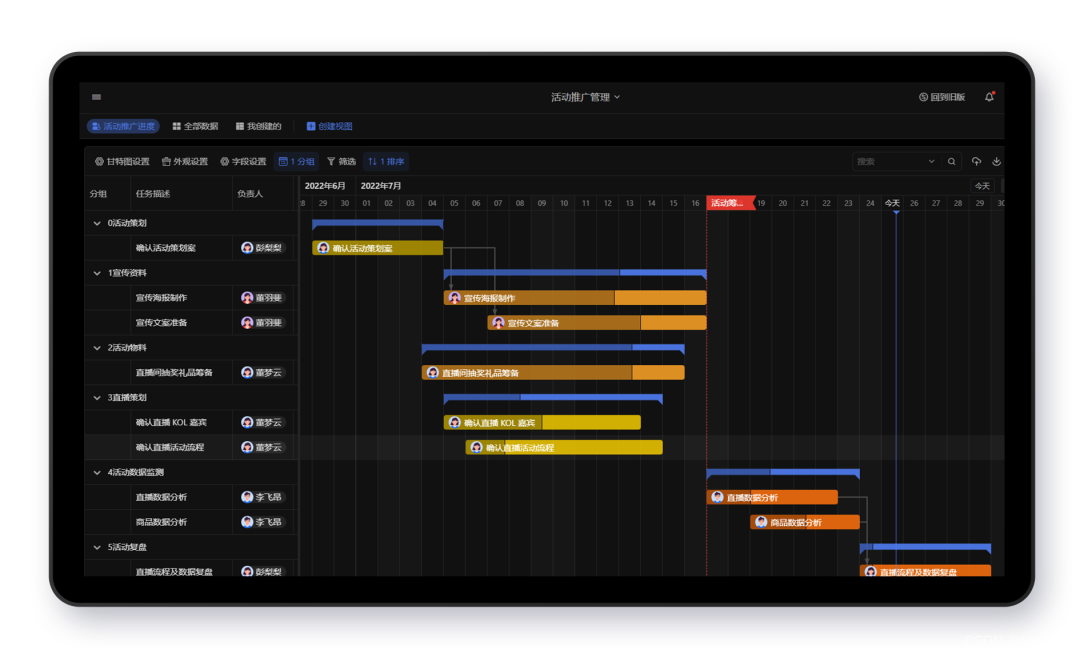Collapse the 4活动数据监测 group
The height and width of the screenshot is (658, 1080).
(x=97, y=473)
